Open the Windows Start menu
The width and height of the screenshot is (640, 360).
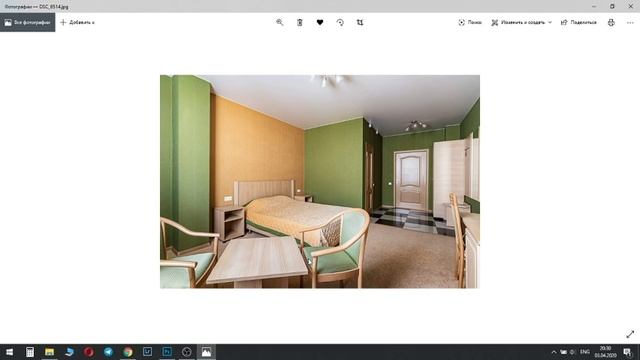(x=9, y=352)
